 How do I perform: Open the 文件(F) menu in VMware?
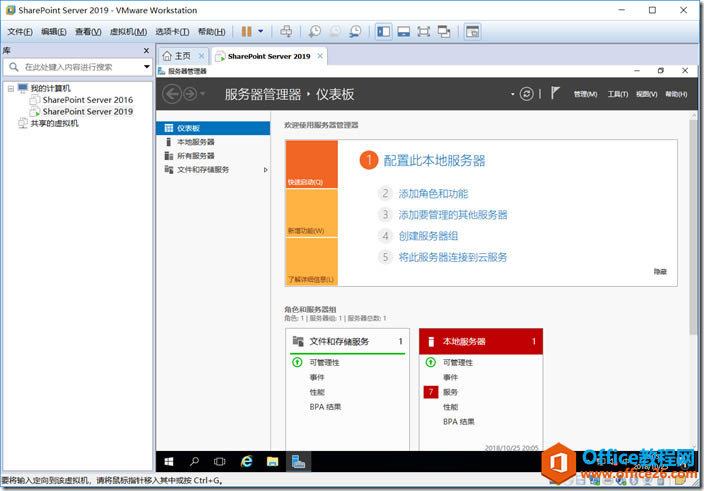click(x=20, y=31)
